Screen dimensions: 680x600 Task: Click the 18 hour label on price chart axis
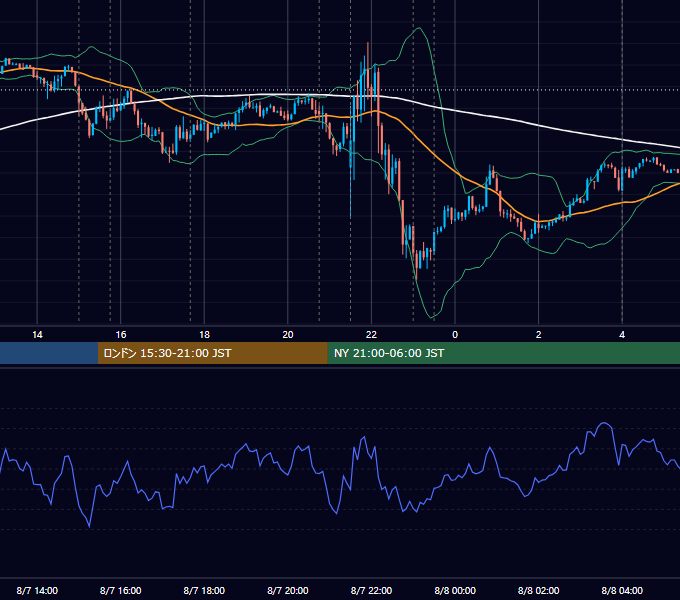pyautogui.click(x=204, y=335)
